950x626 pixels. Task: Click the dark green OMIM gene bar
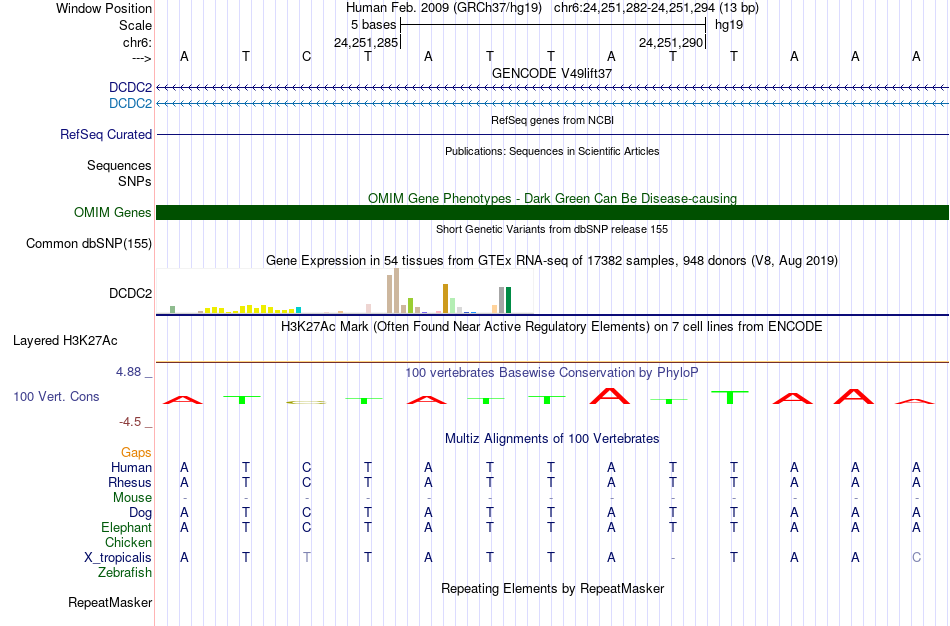click(552, 212)
